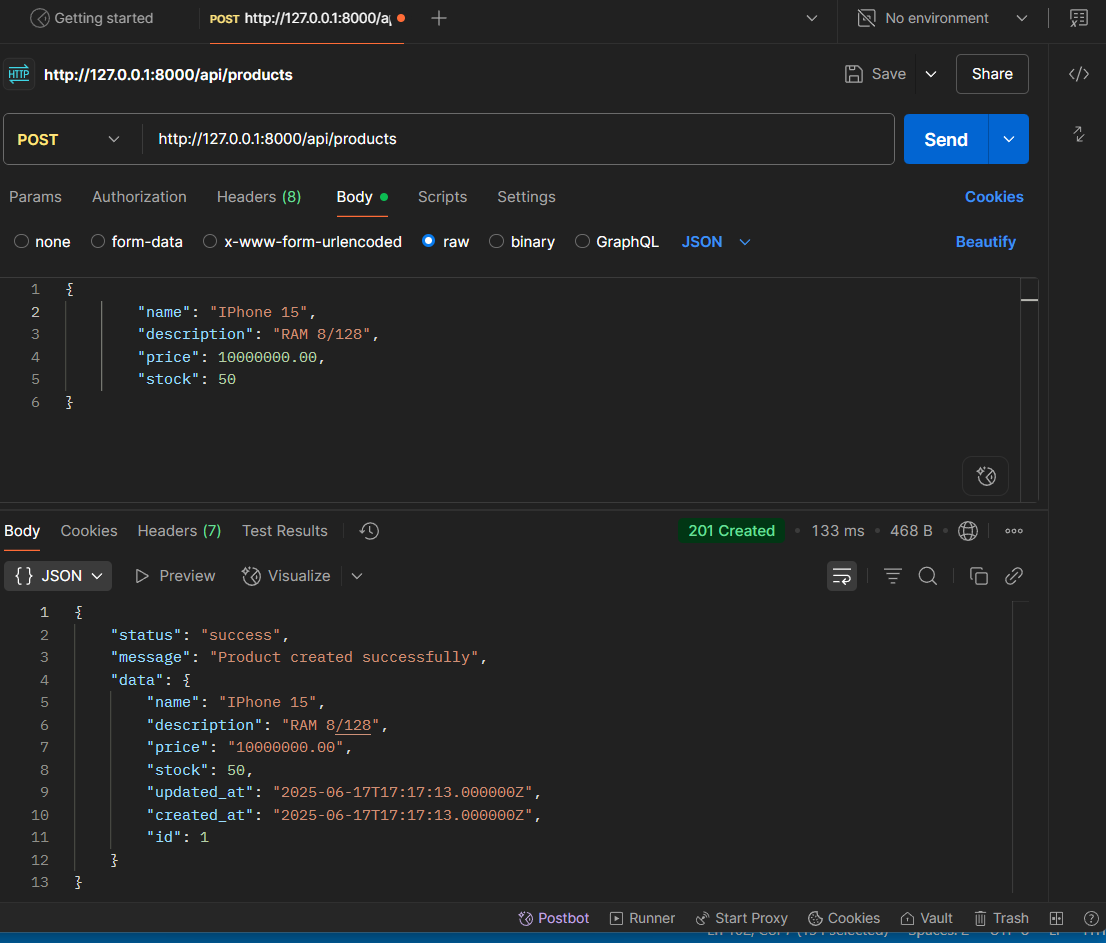1106x943 pixels.
Task: Open the code snippet panel
Action: click(x=1078, y=73)
